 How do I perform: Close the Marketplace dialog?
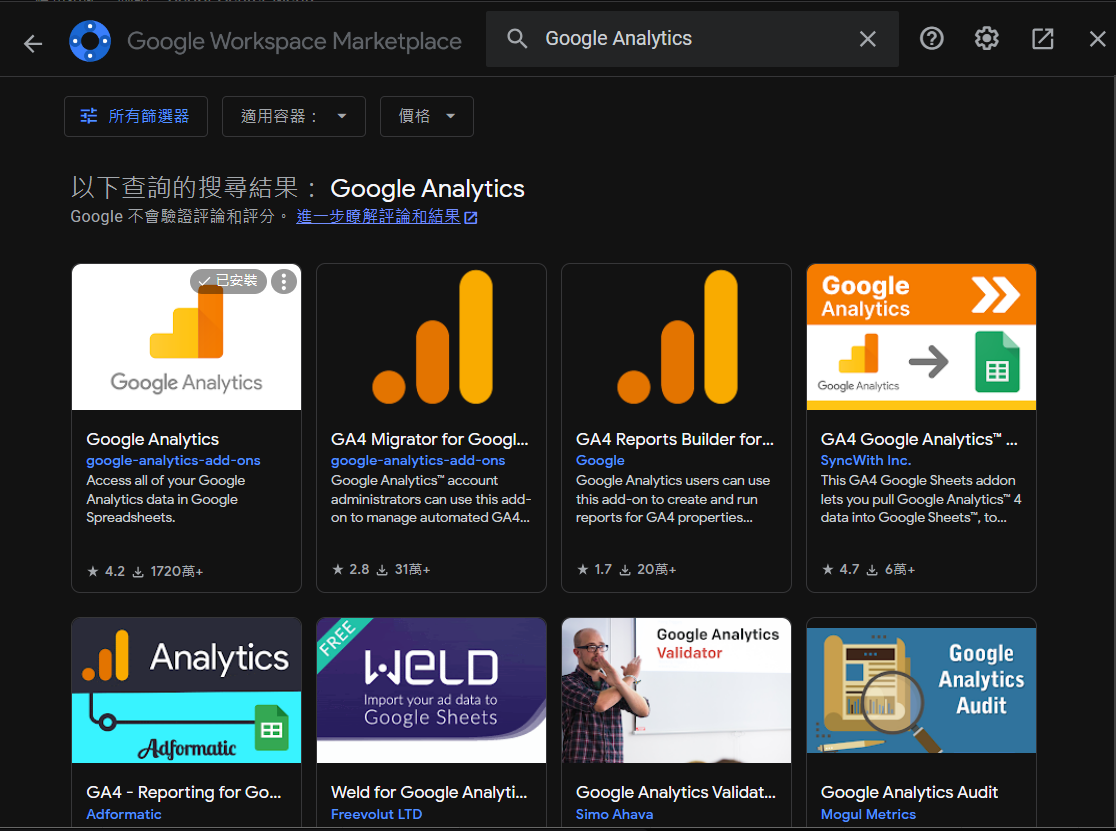click(x=1097, y=38)
